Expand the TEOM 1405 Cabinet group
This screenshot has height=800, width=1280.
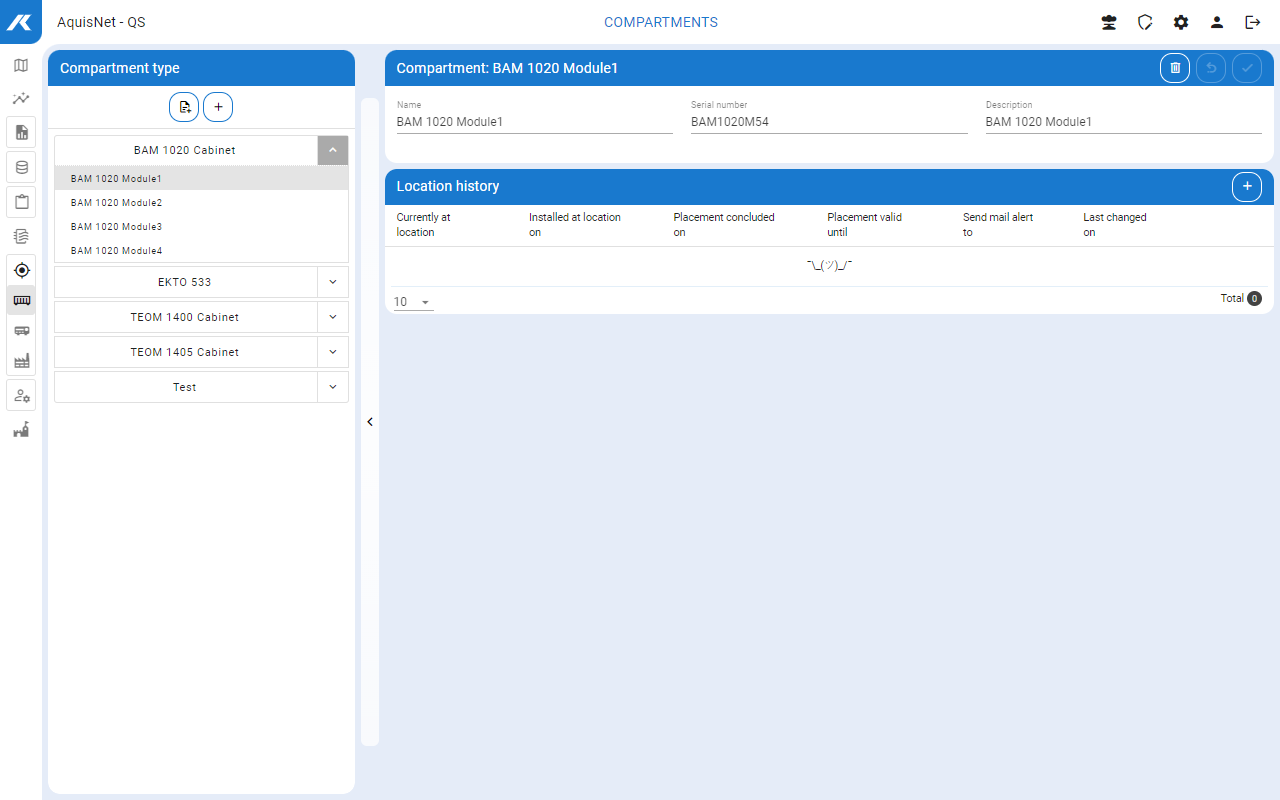333,352
